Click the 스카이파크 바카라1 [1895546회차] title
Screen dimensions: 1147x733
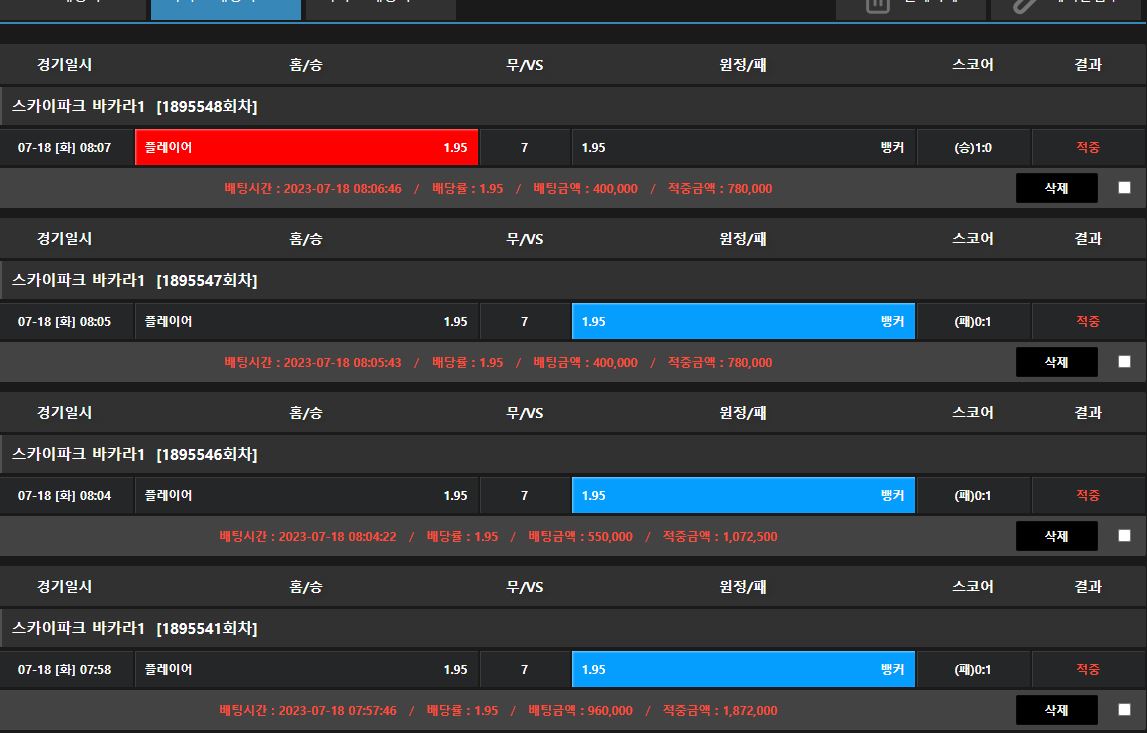[x=135, y=455]
